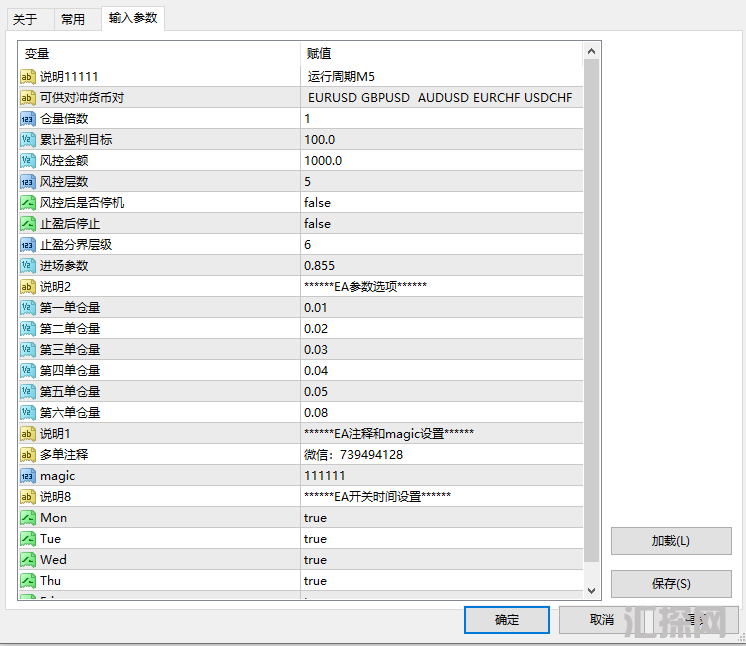Click the vertical scrollbar thumb
Screen dimensions: 746x646
coord(592,310)
